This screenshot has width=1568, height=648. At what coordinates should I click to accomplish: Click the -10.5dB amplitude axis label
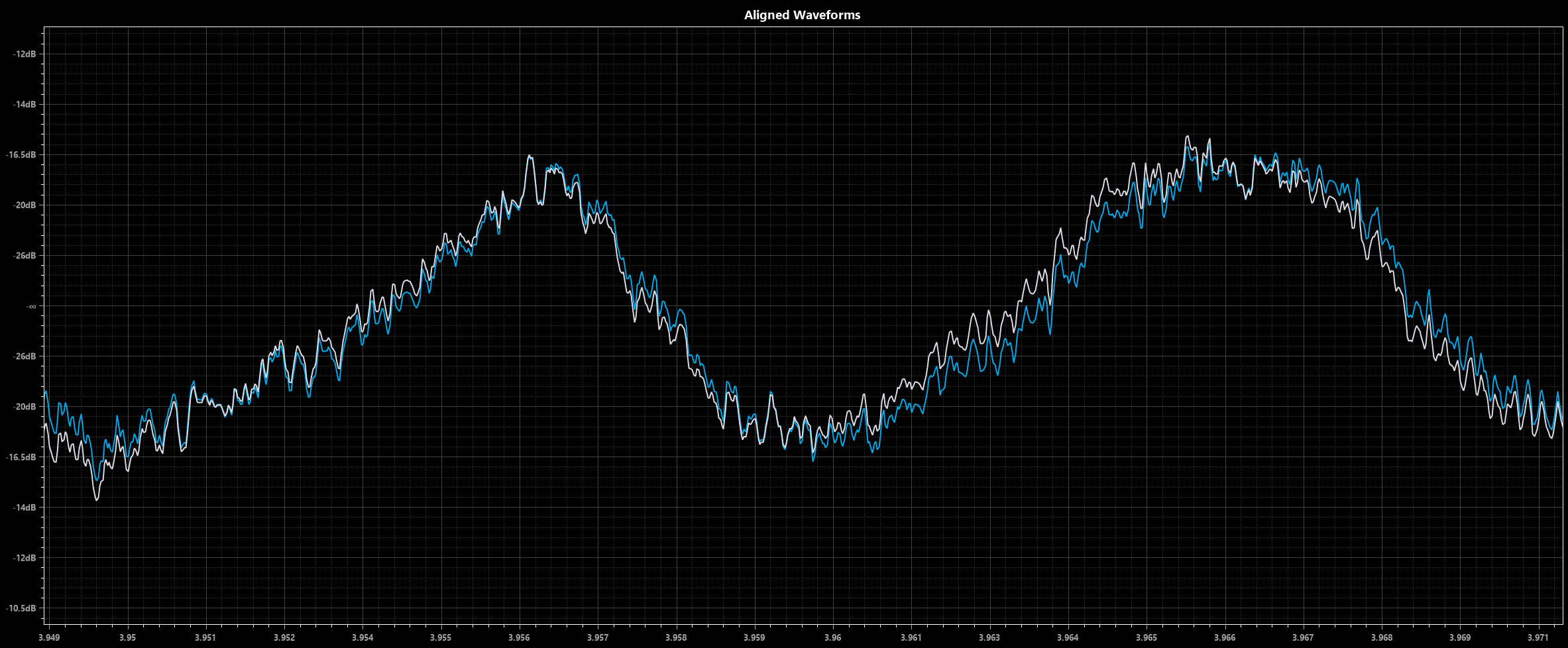tap(21, 608)
